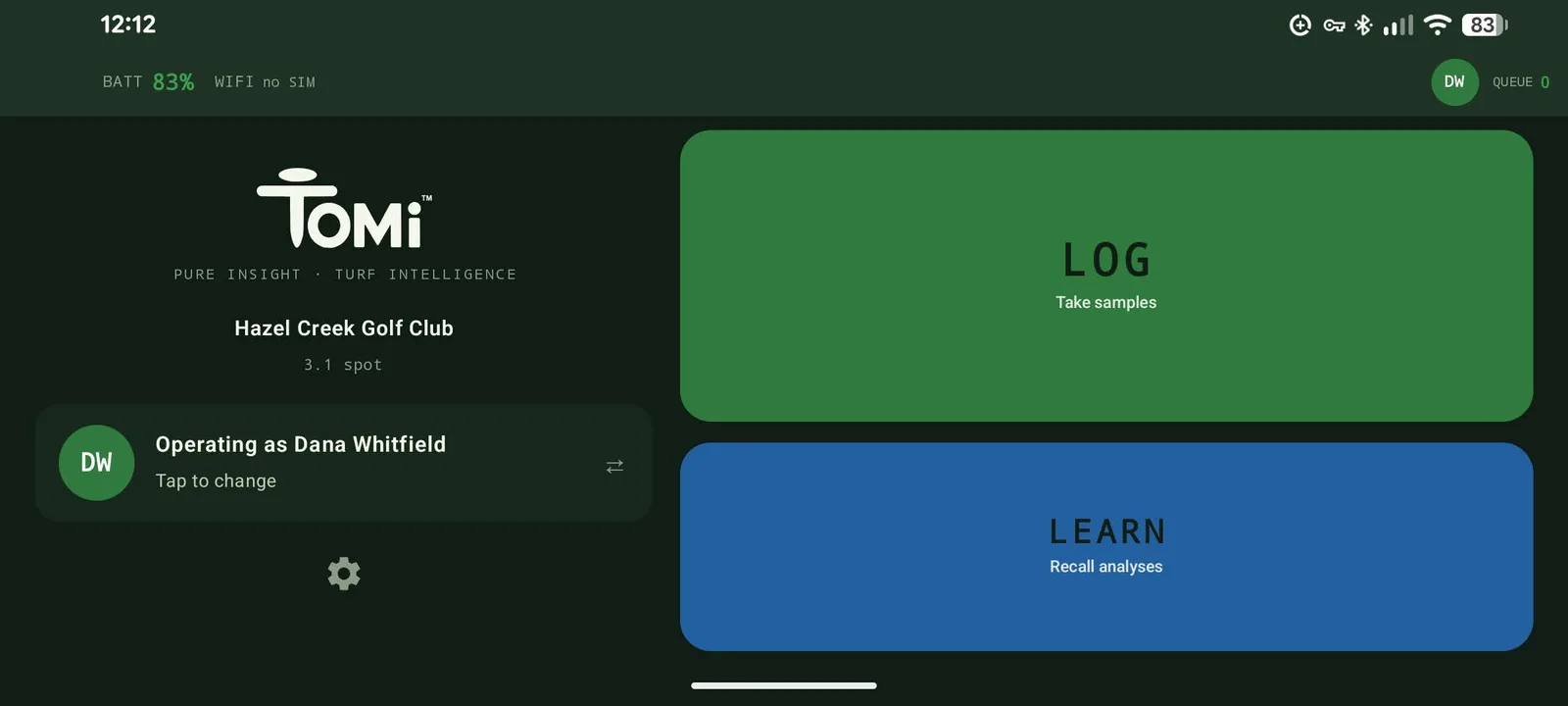Tap the data saver circle icon
Image resolution: width=1568 pixels, height=706 pixels.
(1300, 25)
